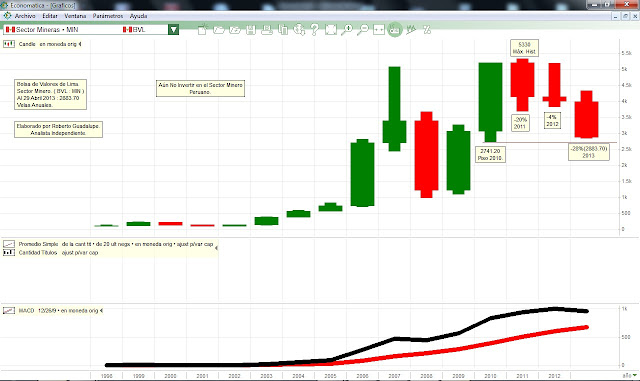Open the green asset selector dropdown arrow

tap(173, 29)
